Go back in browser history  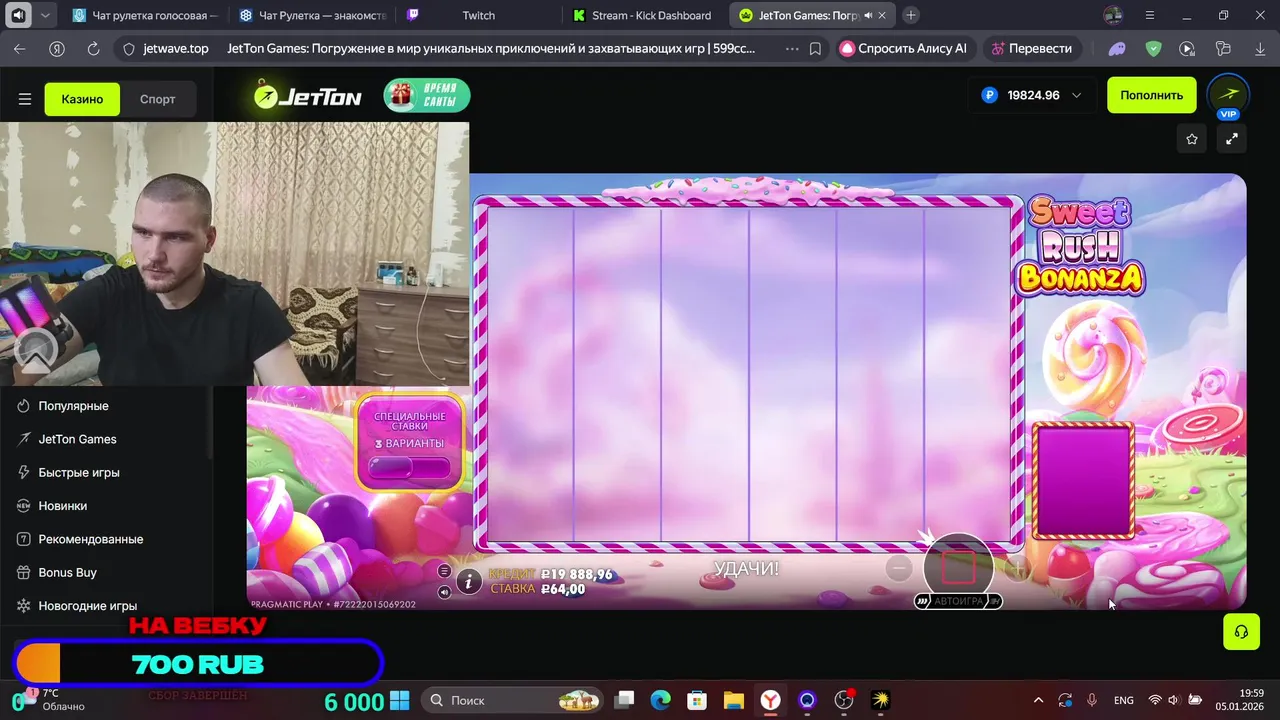tap(20, 48)
